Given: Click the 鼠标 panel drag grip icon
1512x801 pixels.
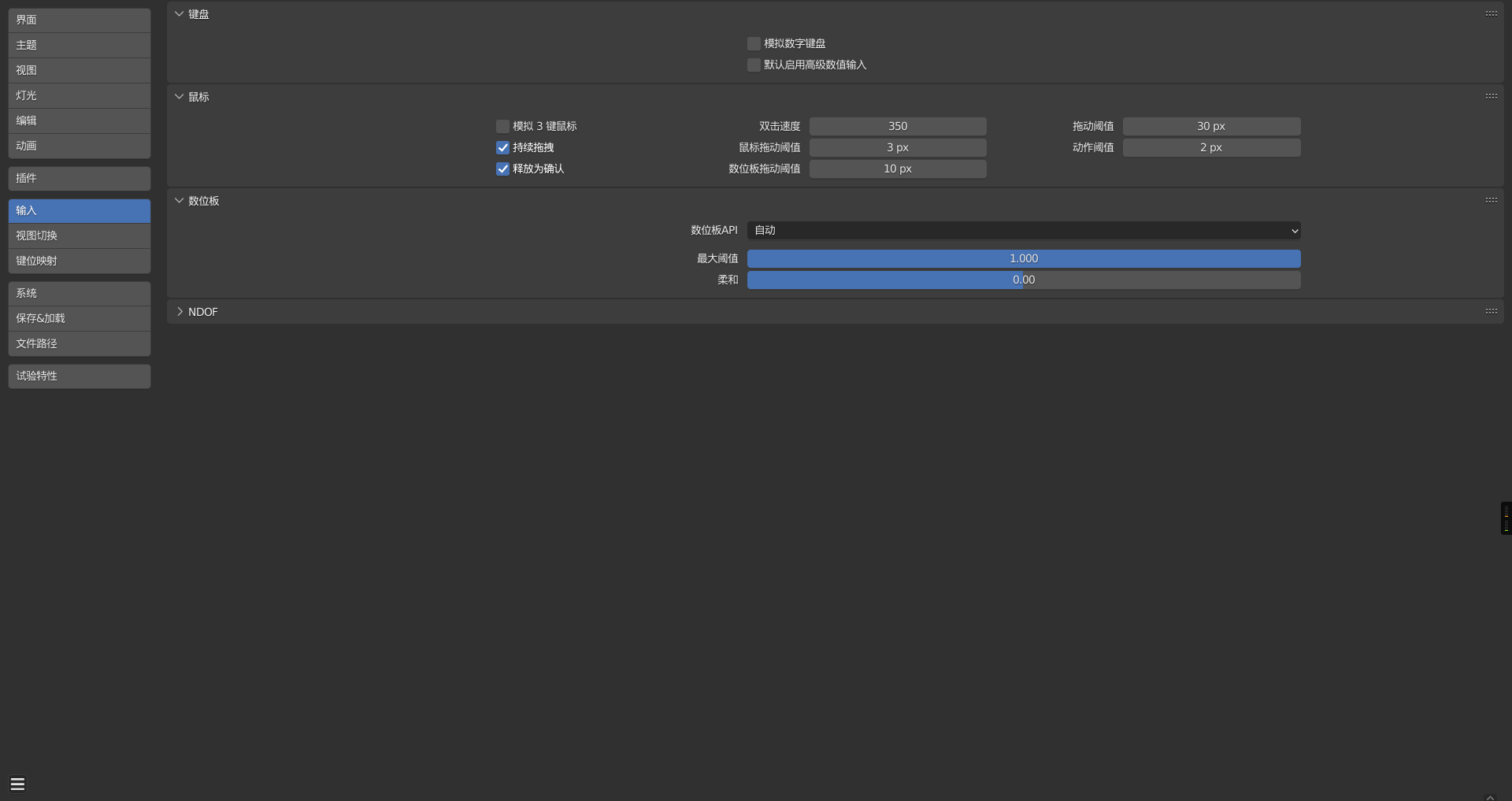Looking at the screenshot, I should 1491,96.
